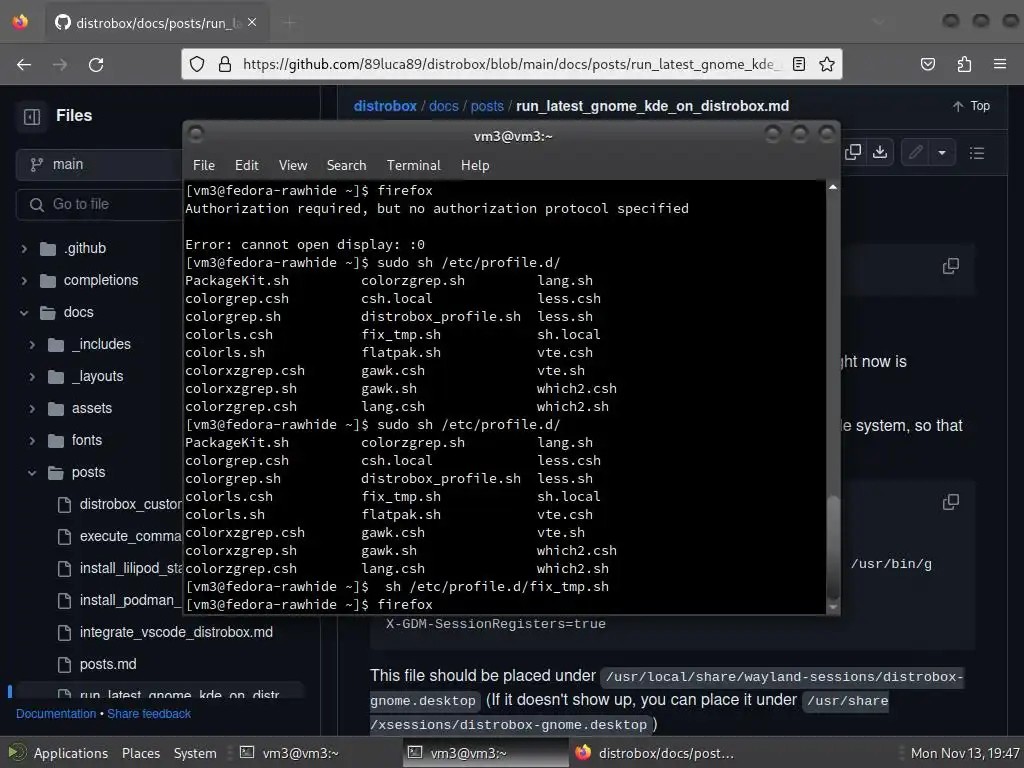The image size is (1024, 768).
Task: Open the main branch selector
Action: (x=99, y=165)
